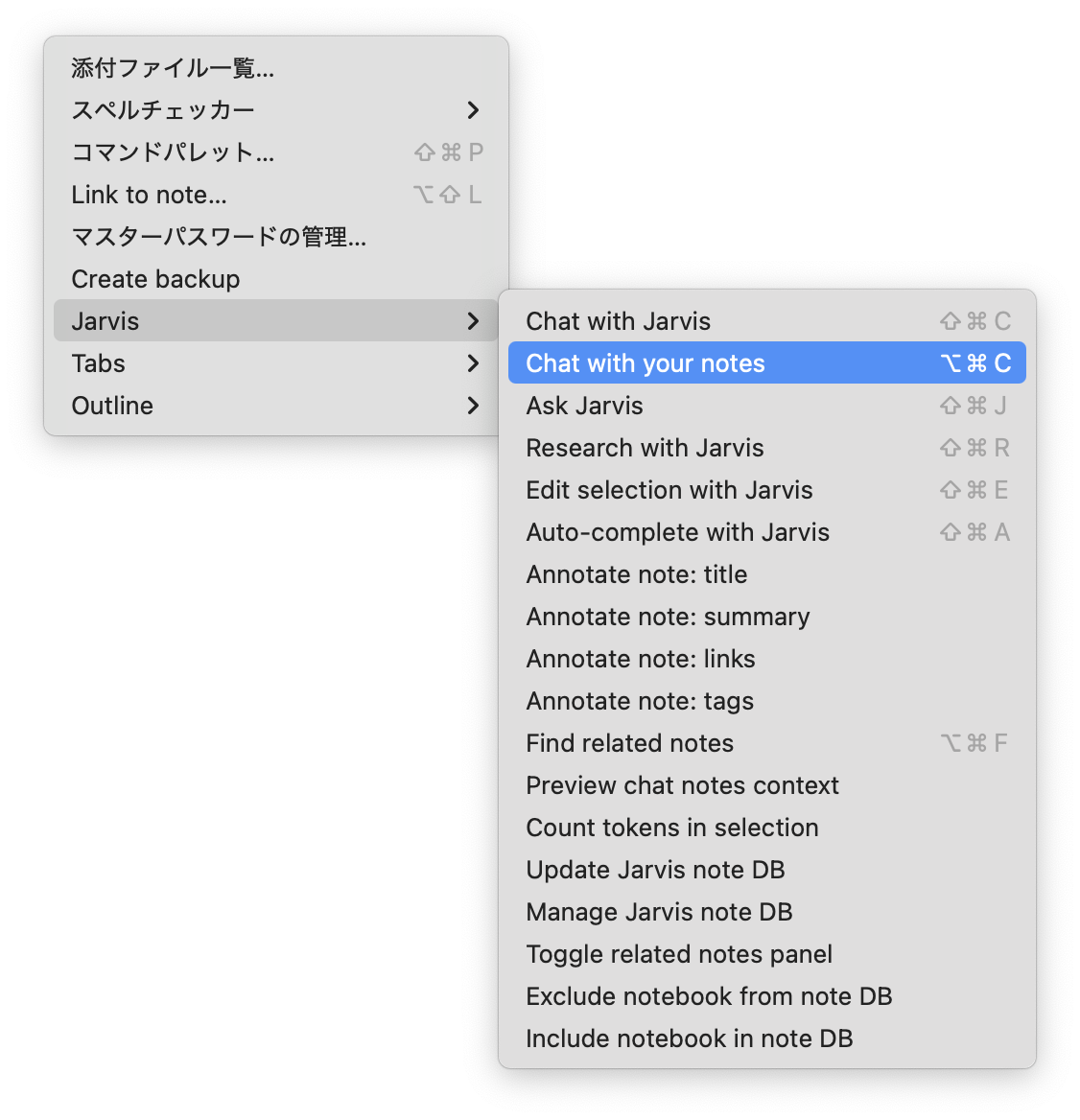Screen dimensions: 1080x1120
Task: Click Ask Jarvis command
Action: point(584,406)
